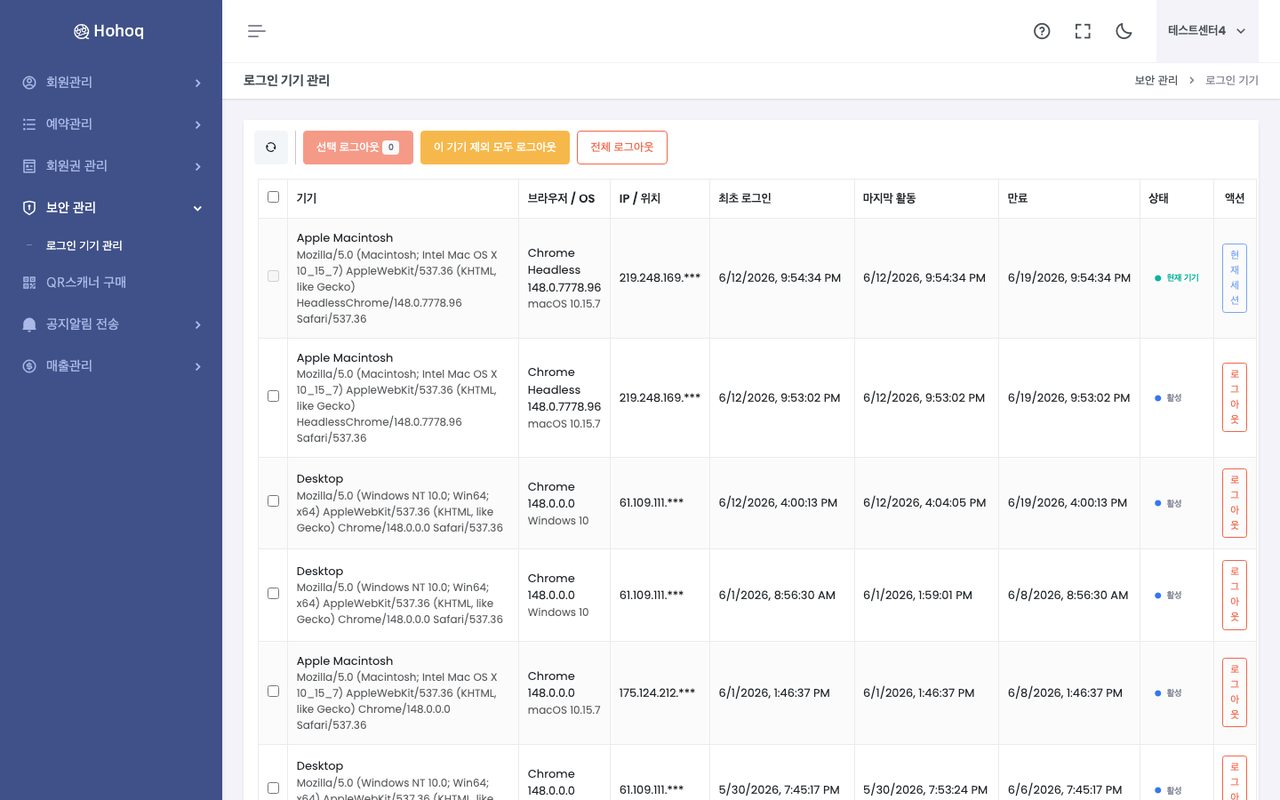Toggle the select-all header checkbox
This screenshot has width=1280, height=800.
273,197
